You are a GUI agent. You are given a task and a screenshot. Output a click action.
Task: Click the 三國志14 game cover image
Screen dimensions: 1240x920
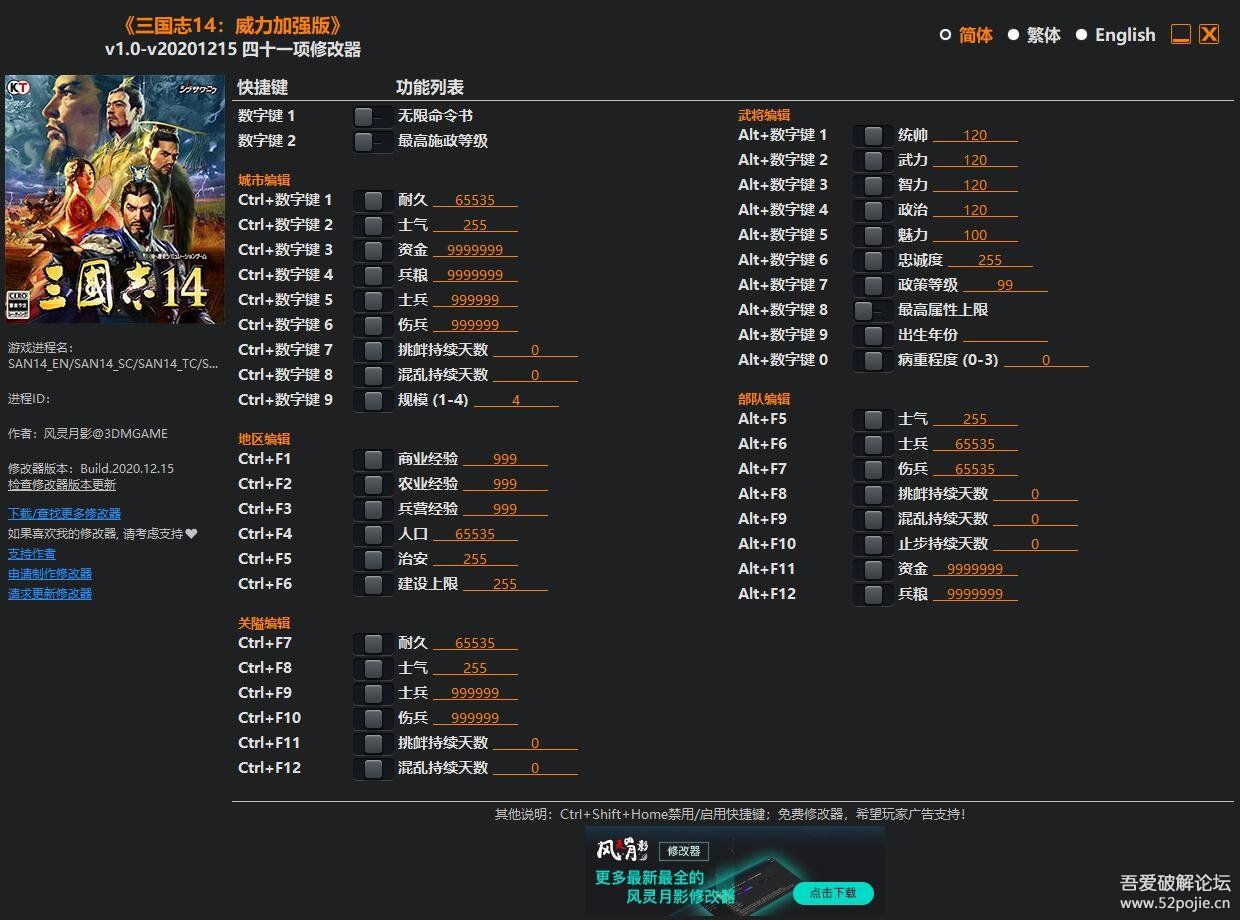115,199
